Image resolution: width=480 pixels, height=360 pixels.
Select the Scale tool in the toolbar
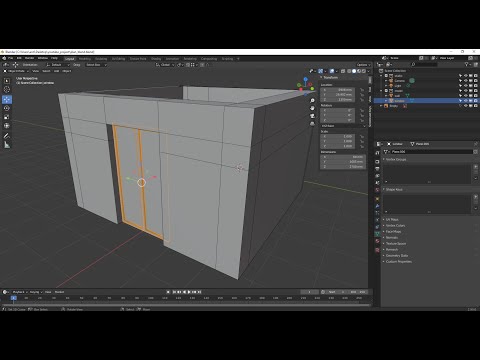7,117
